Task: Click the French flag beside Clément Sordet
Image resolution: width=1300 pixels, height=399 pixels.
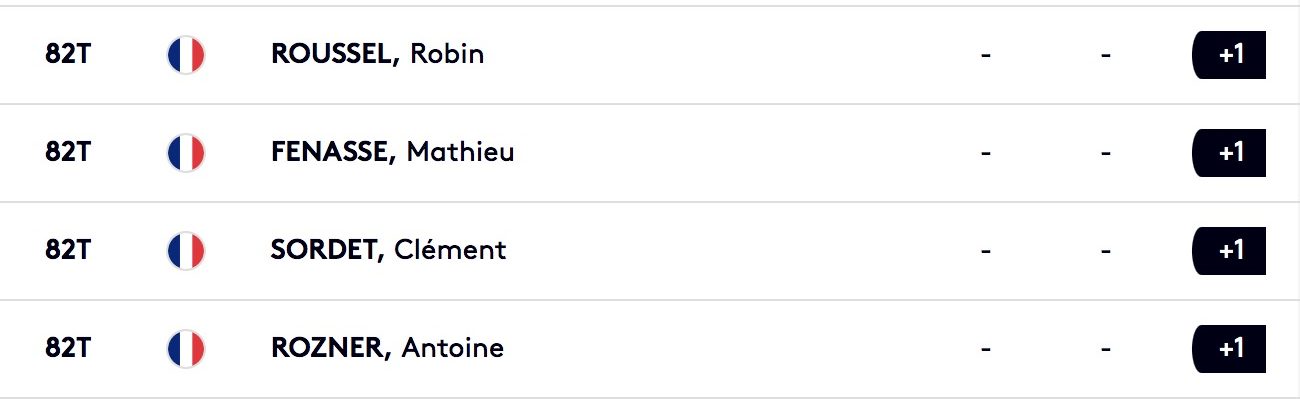Action: [x=185, y=250]
